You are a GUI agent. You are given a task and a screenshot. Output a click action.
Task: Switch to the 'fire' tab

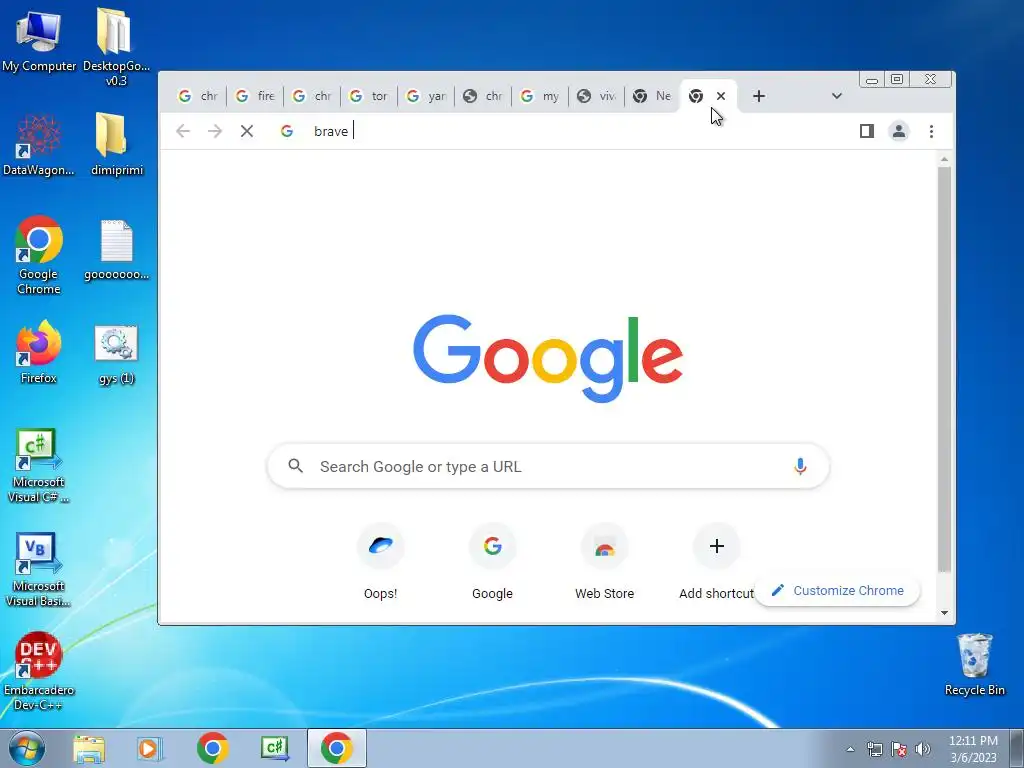pos(255,96)
